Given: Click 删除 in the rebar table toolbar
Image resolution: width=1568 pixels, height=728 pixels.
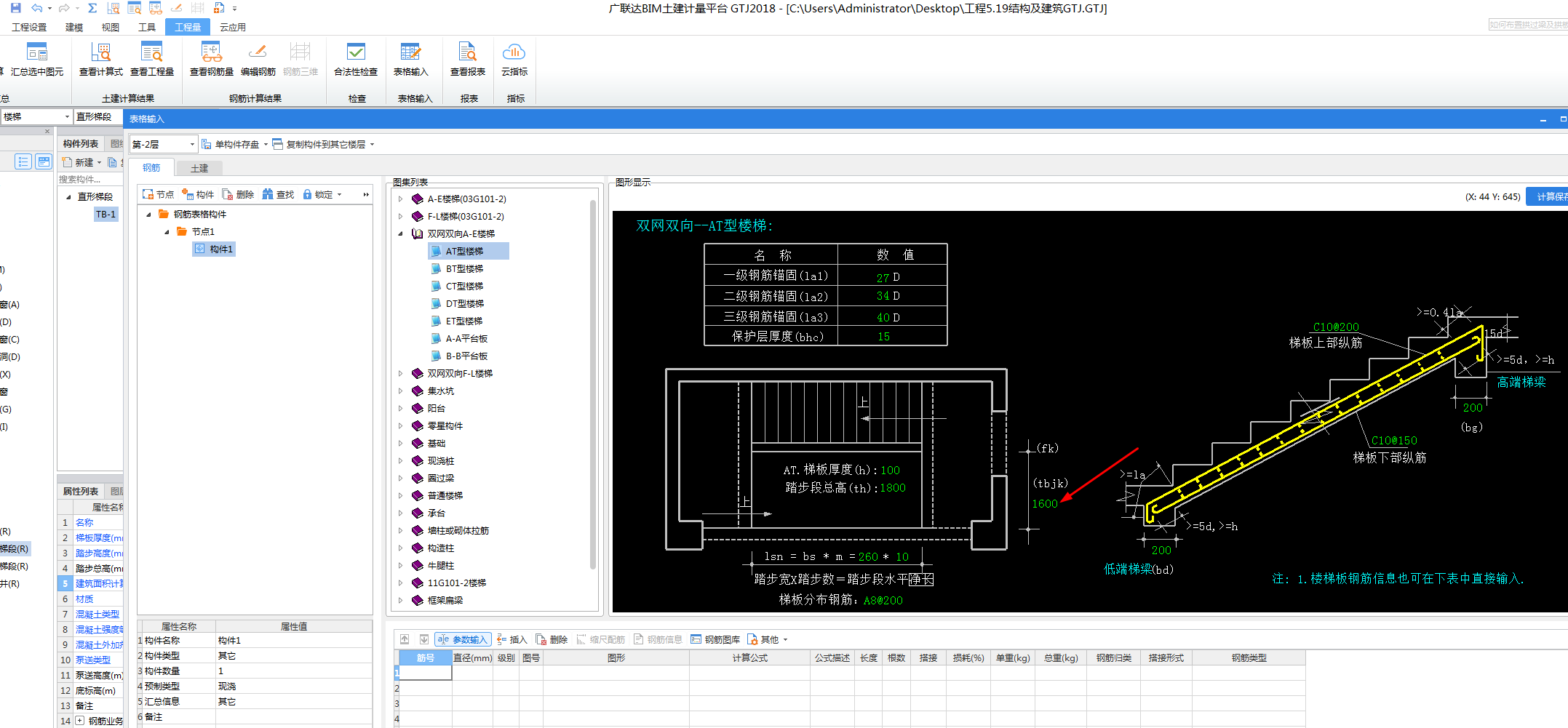Looking at the screenshot, I should pos(552,639).
